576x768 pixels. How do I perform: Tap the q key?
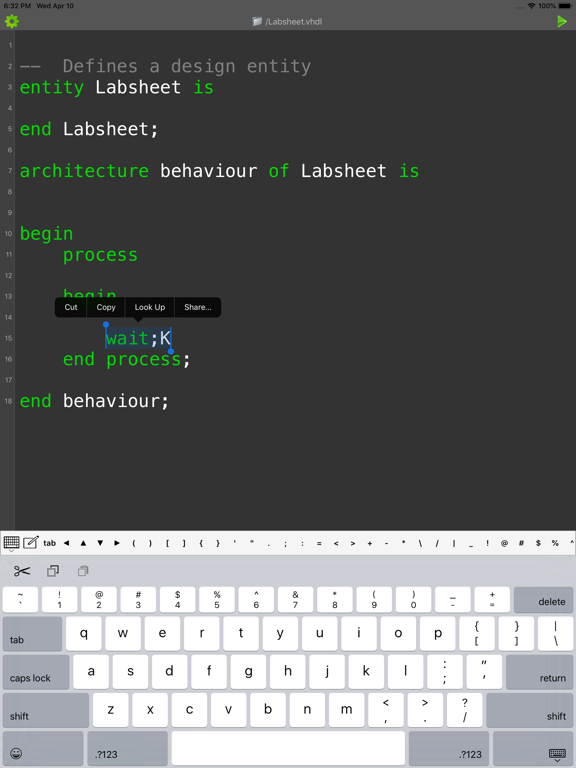(84, 634)
